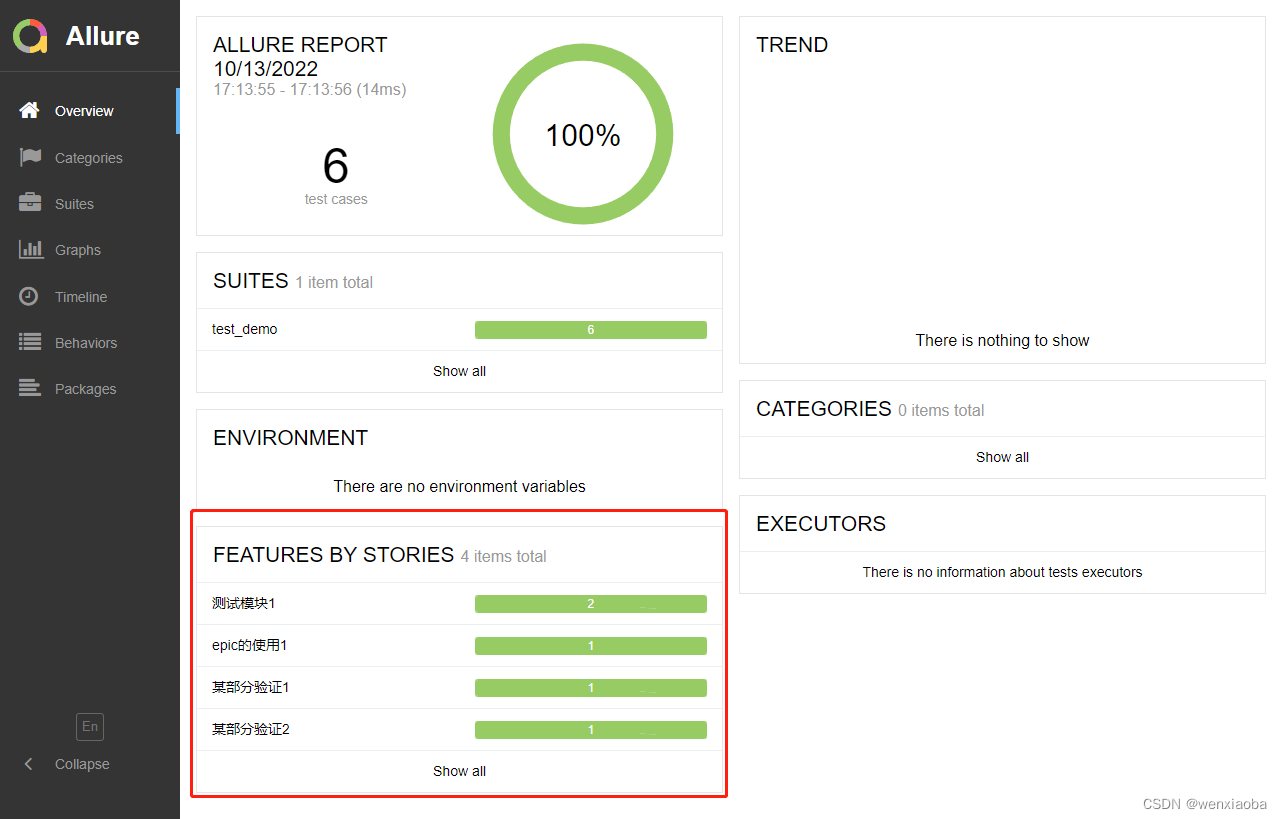Click the 17:13:55 - 17:13:56 time text
The height and width of the screenshot is (819, 1282).
(x=310, y=90)
